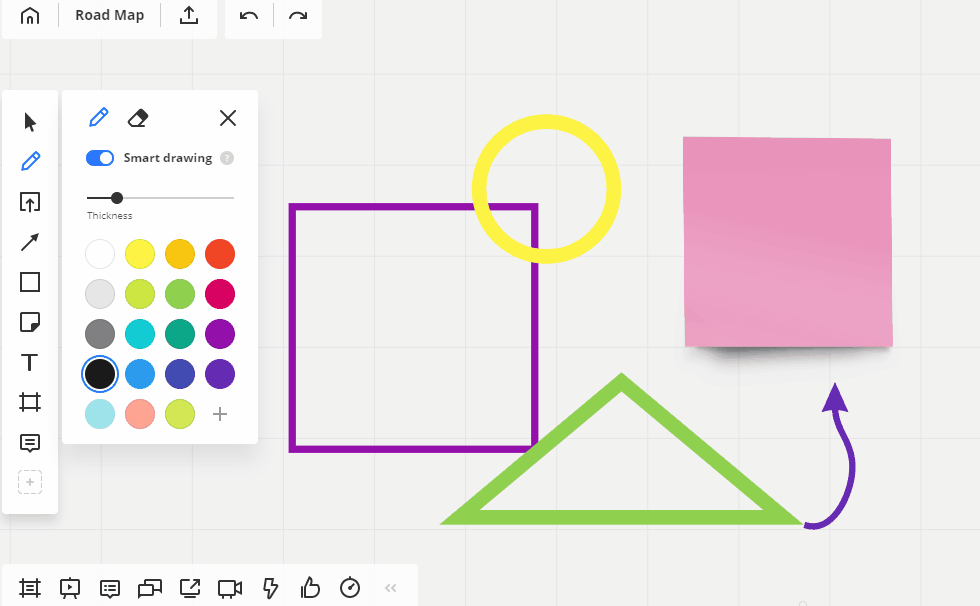Viewport: 980px width, 606px height.
Task: Collapse the bottom toolbar with chevrons
Action: click(391, 588)
